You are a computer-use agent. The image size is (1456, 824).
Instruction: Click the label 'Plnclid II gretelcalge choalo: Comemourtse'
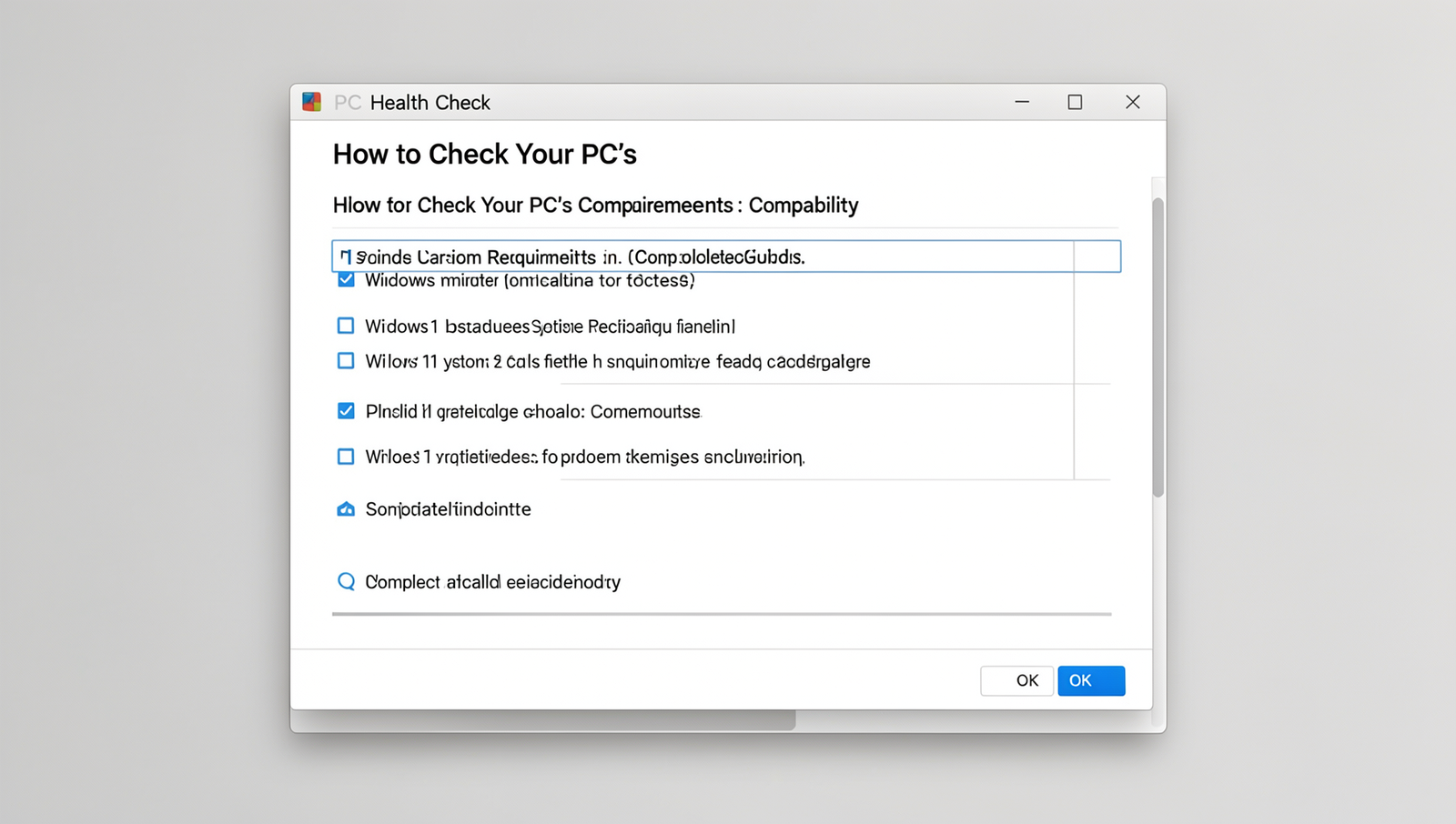coord(533,412)
